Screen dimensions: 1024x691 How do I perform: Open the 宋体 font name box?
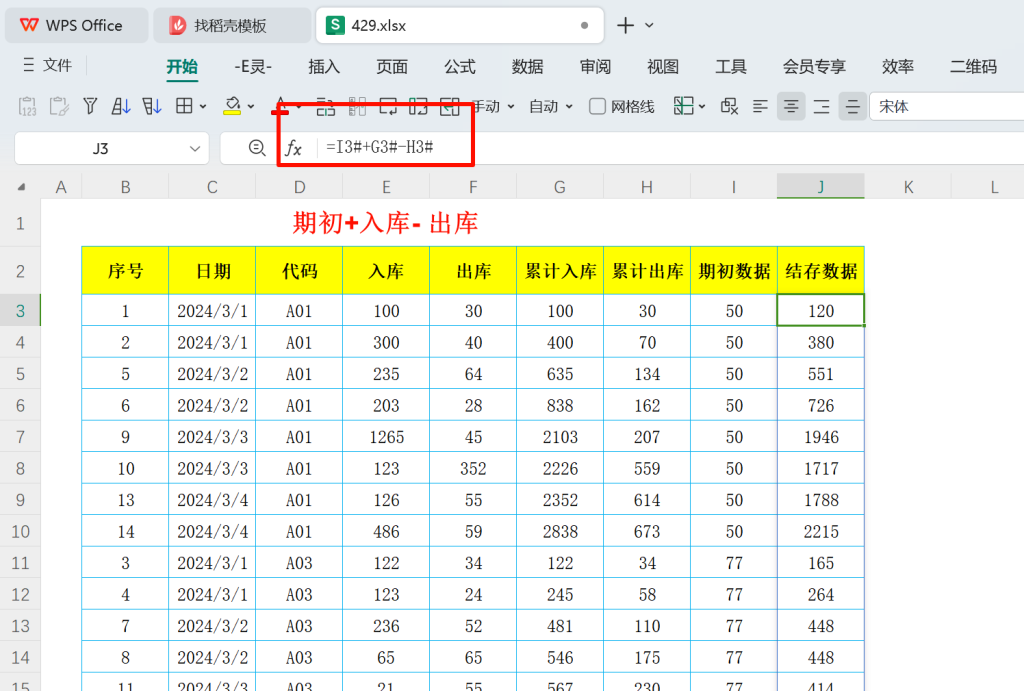(x=946, y=106)
